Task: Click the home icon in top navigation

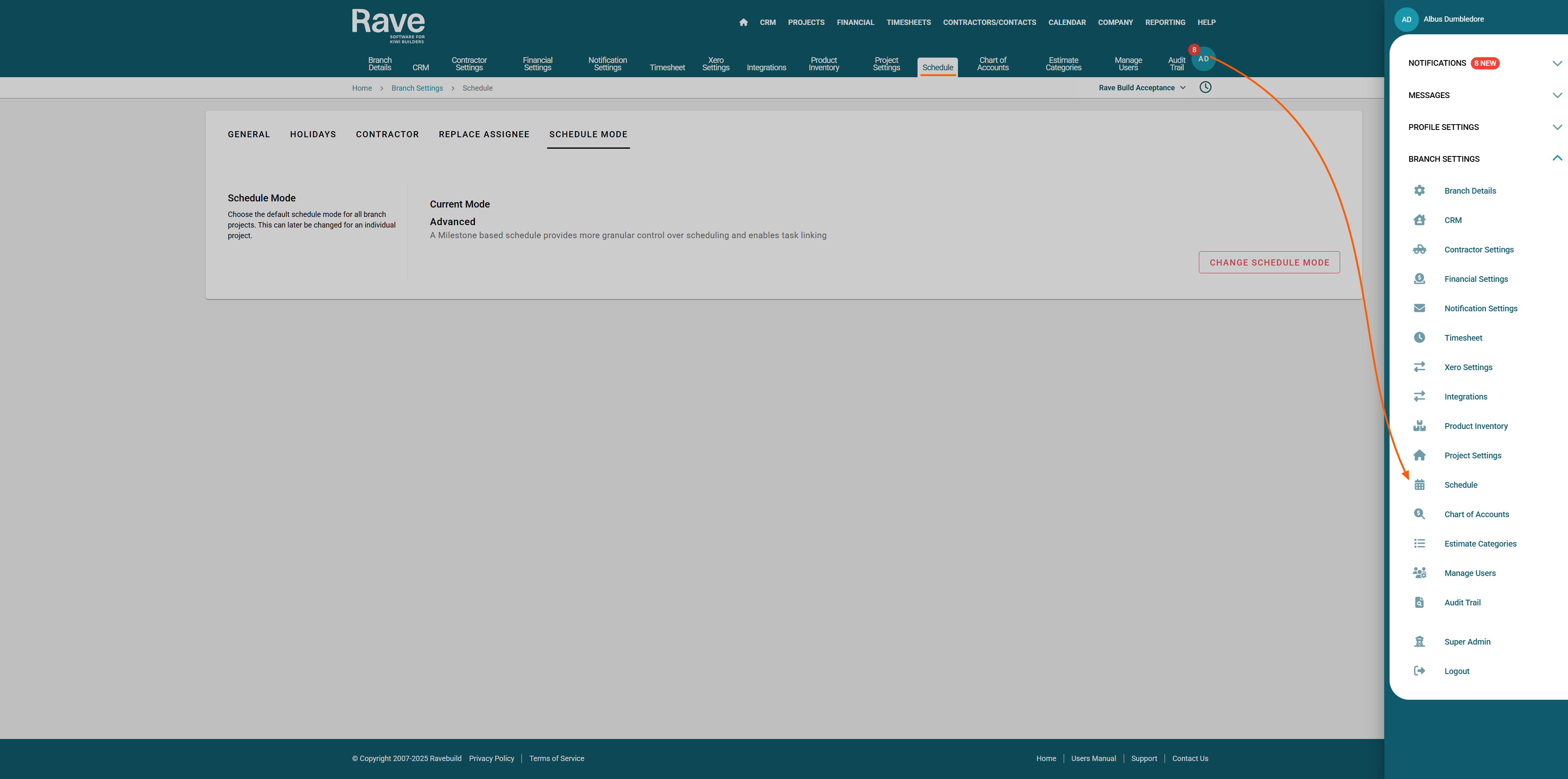Action: pos(743,22)
